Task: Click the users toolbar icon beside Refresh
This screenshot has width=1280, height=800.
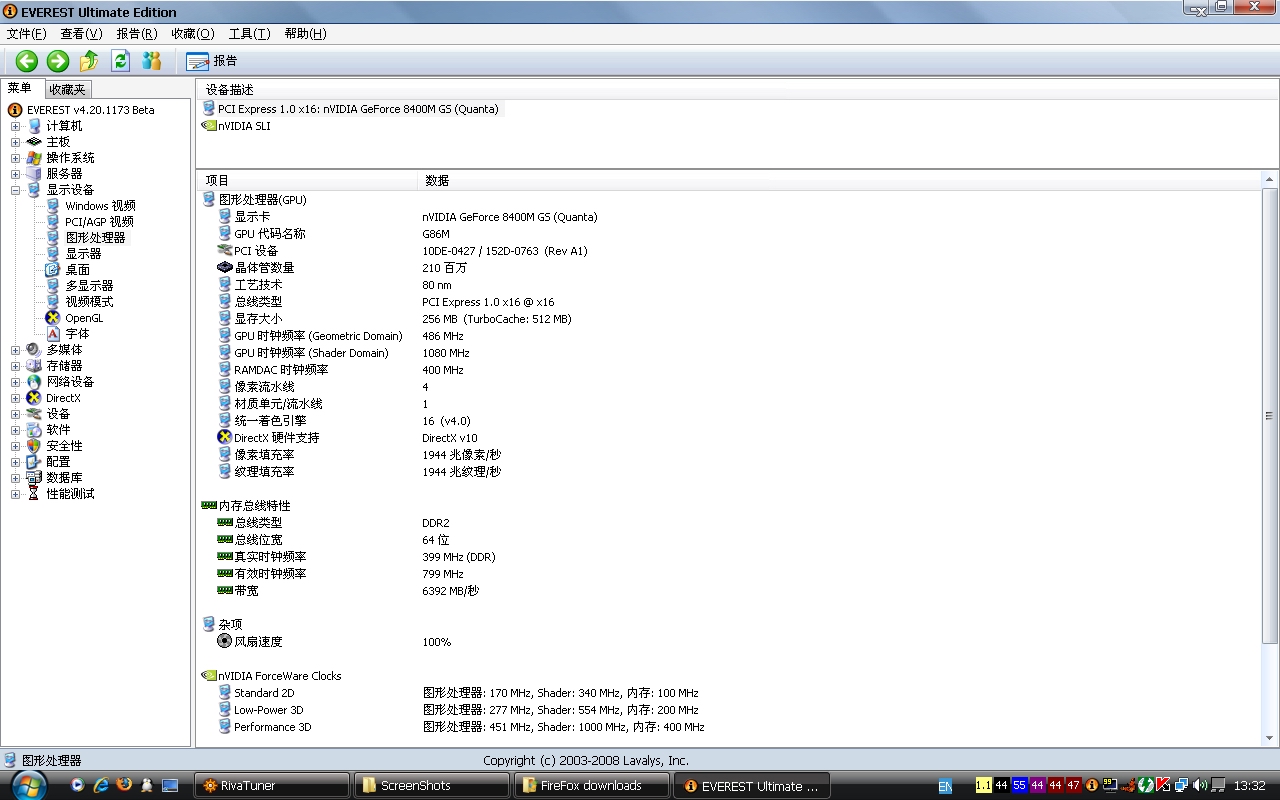Action: (151, 61)
